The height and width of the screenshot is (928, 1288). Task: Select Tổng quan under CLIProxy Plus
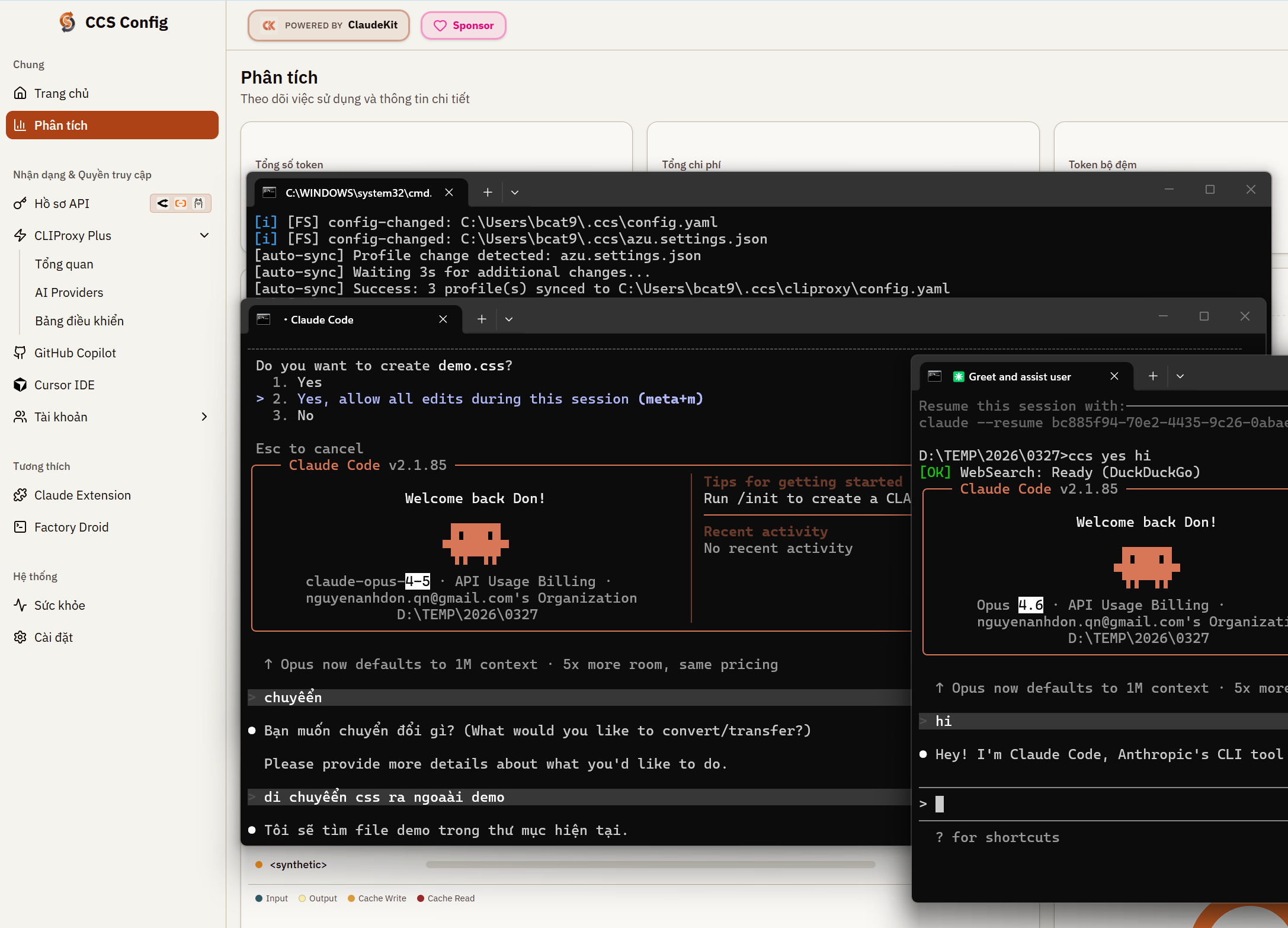click(64, 264)
